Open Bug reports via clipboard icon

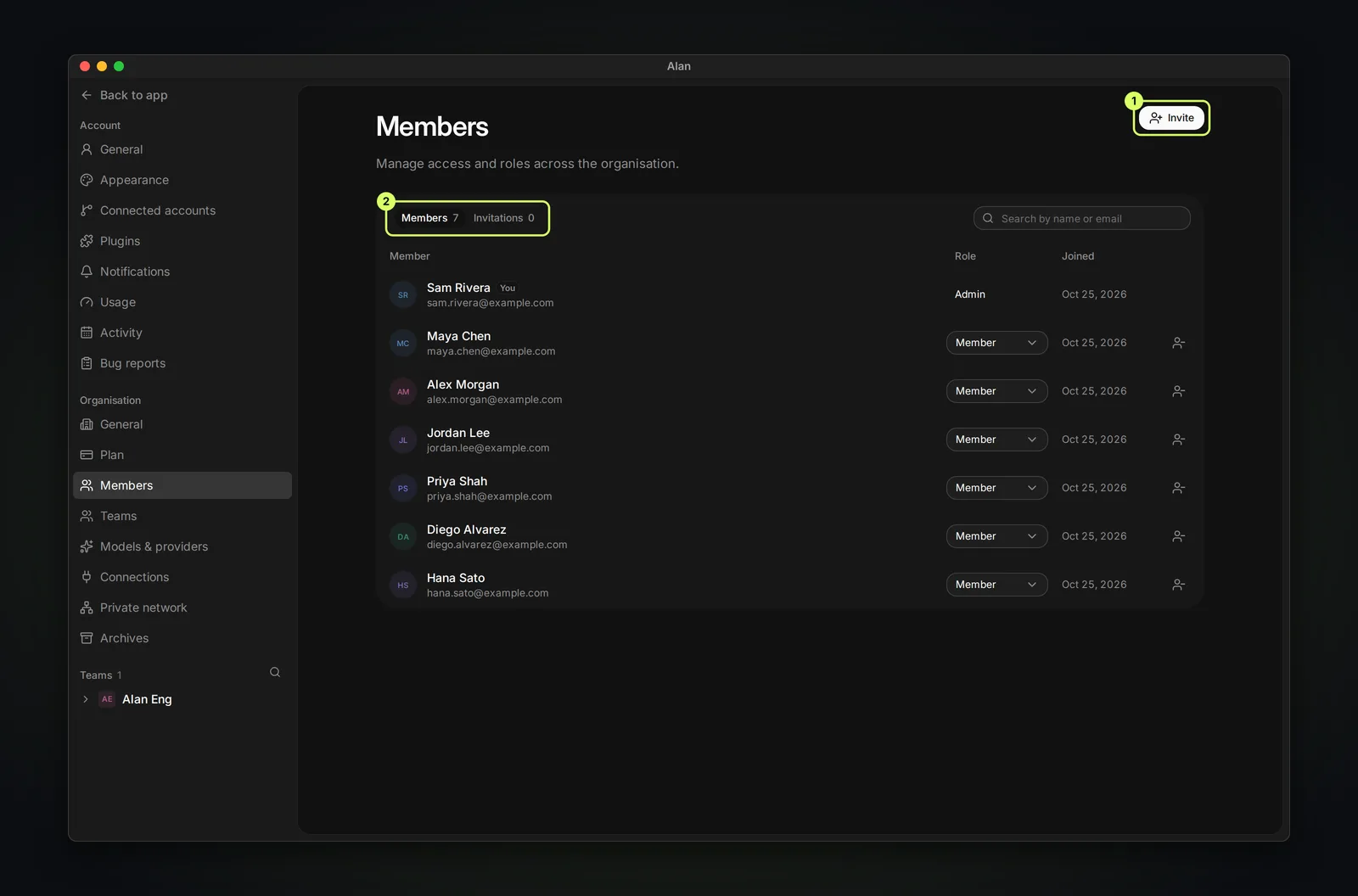pos(87,363)
